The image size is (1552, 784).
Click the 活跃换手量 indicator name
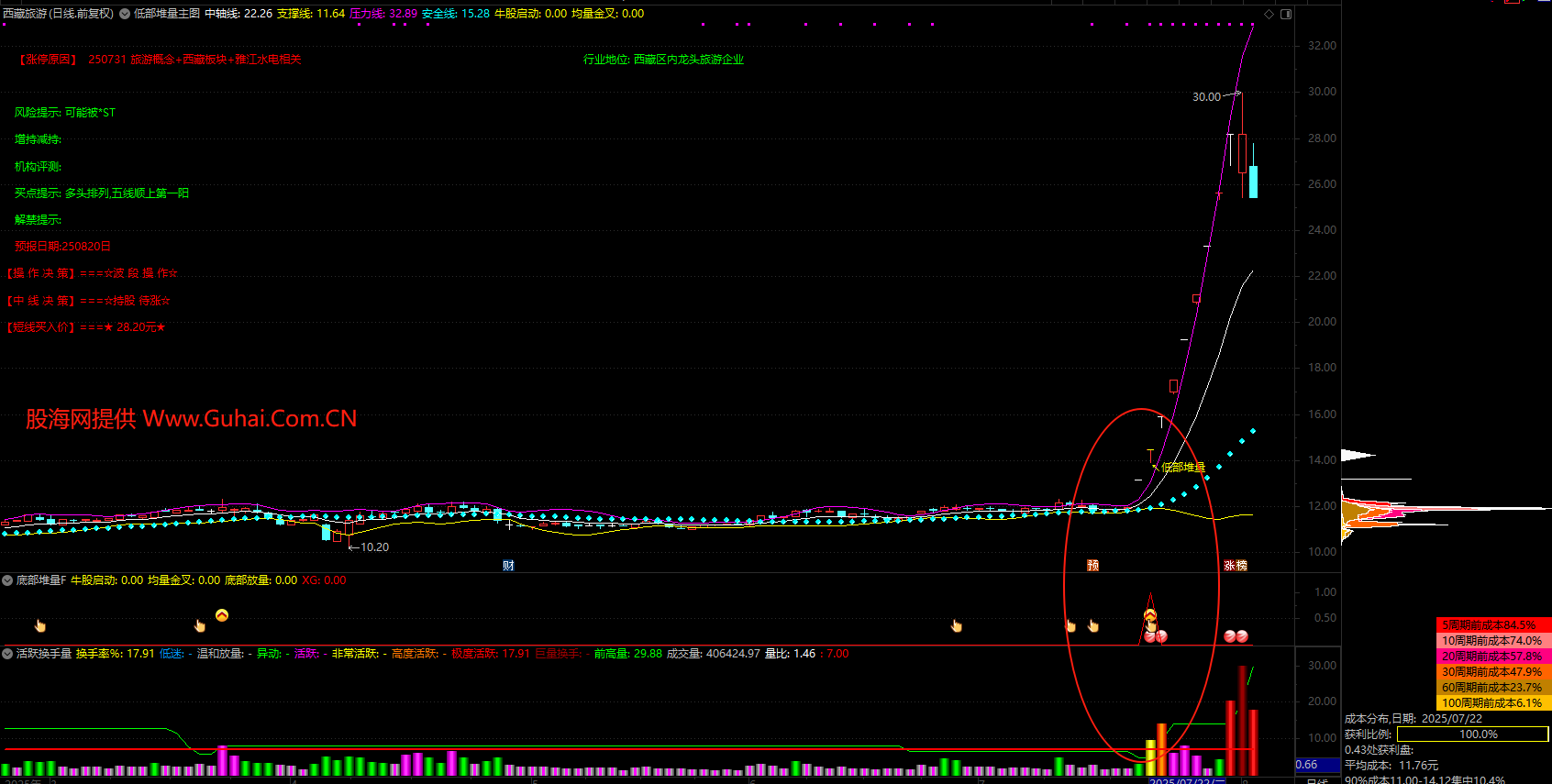44,654
